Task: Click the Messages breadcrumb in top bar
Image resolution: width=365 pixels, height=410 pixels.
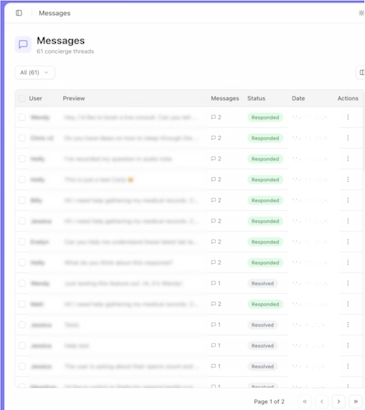Action: (x=54, y=13)
